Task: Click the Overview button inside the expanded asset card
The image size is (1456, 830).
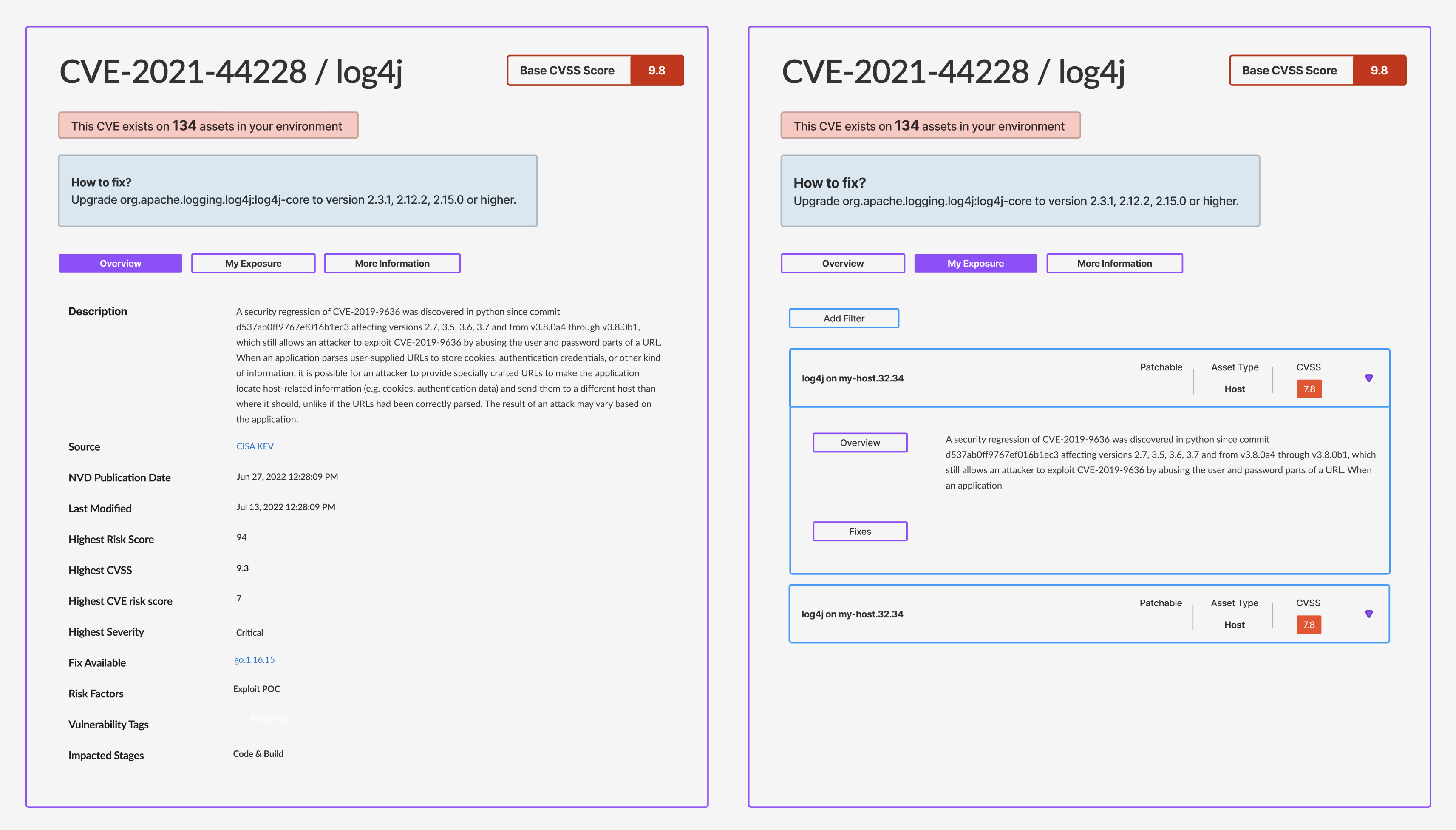Action: 860,443
